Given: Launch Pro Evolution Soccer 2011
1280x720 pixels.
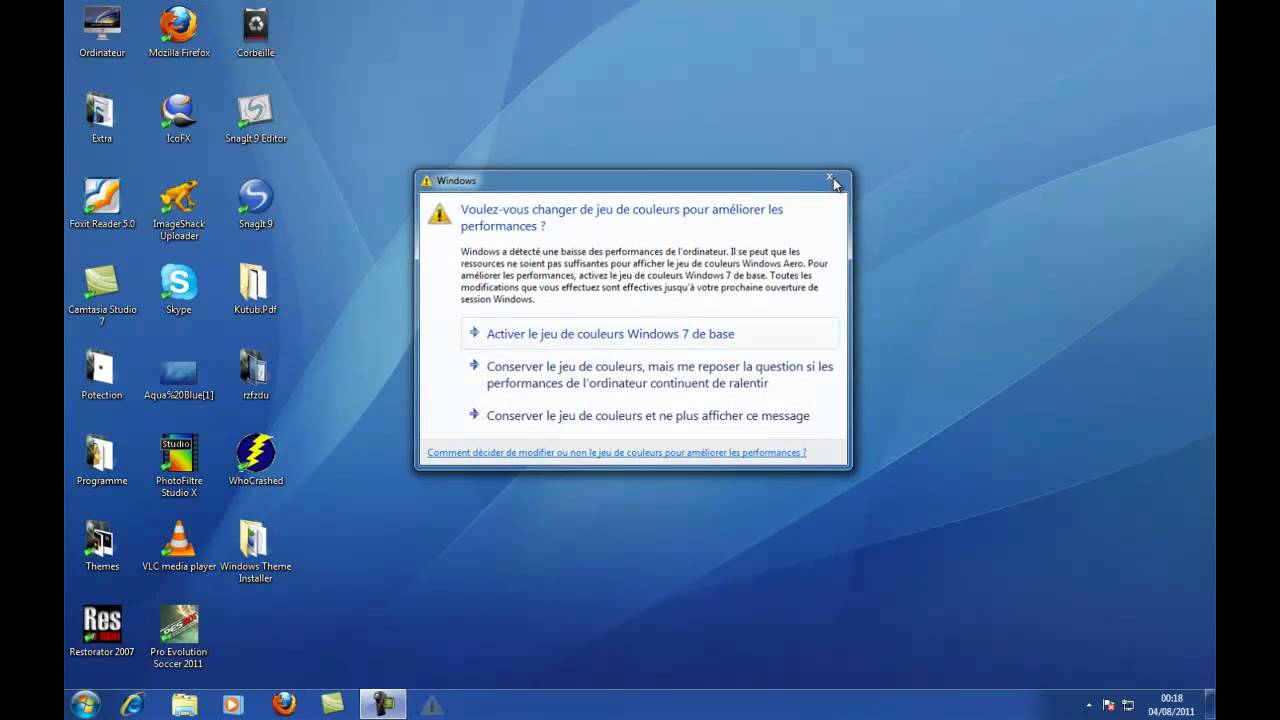Looking at the screenshot, I should pyautogui.click(x=179, y=637).
